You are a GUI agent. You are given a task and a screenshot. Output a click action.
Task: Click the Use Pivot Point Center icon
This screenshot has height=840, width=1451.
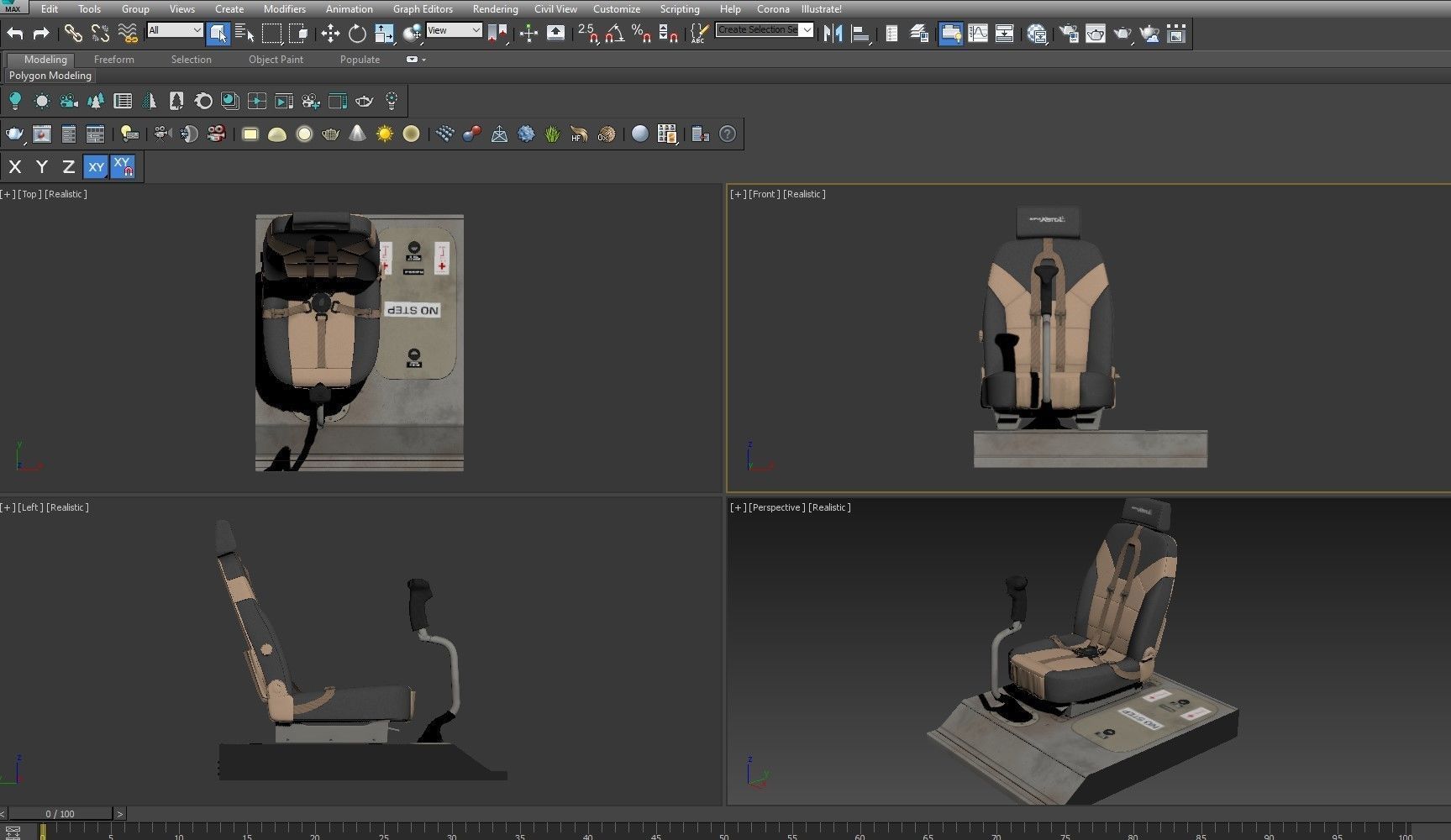(497, 34)
